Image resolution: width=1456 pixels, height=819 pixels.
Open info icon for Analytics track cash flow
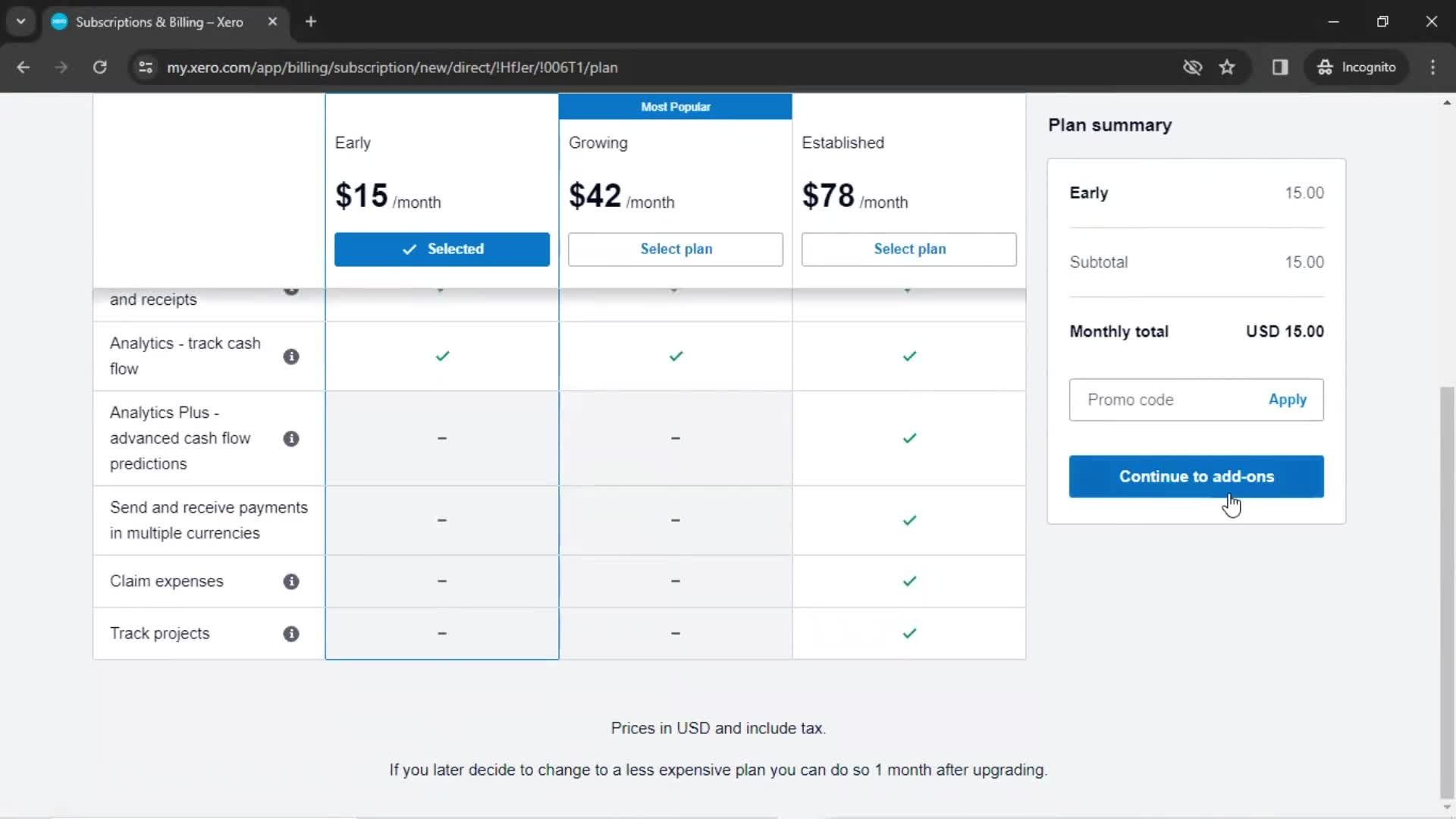click(x=291, y=356)
